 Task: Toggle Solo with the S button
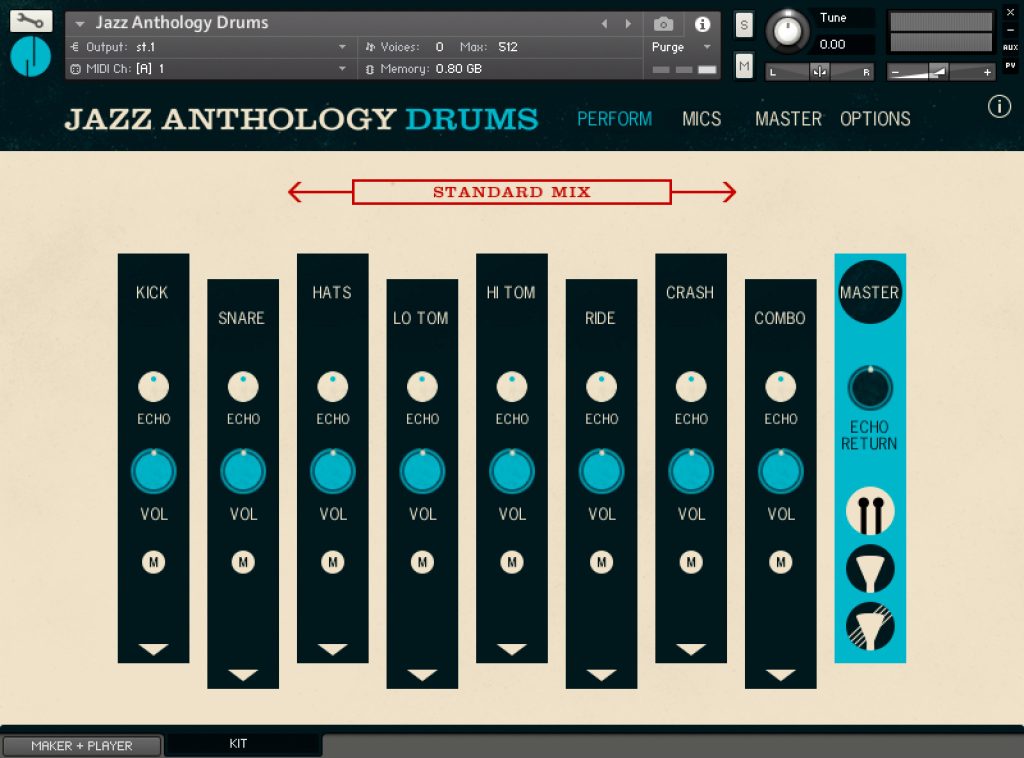[x=744, y=25]
